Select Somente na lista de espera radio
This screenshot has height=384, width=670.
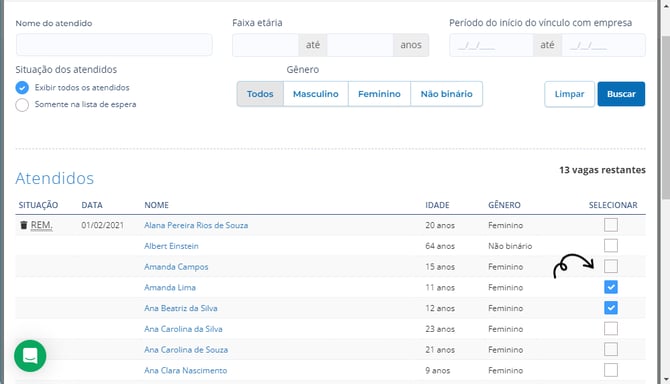point(22,105)
